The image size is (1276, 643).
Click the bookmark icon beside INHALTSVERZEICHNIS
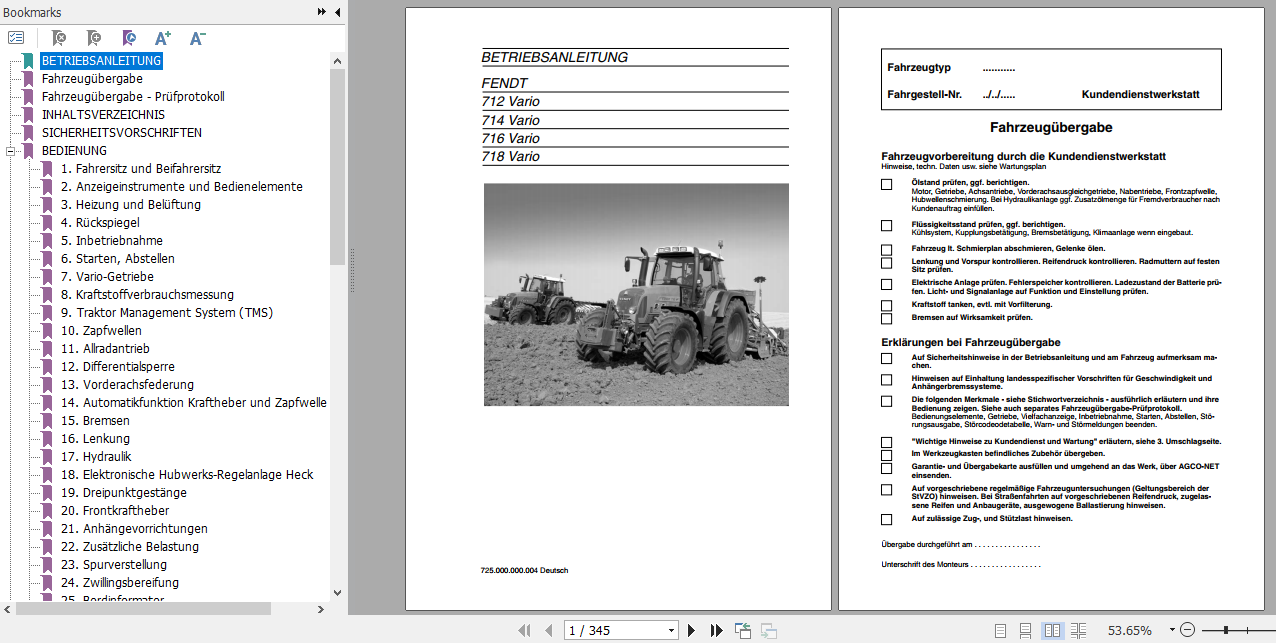pyautogui.click(x=28, y=115)
